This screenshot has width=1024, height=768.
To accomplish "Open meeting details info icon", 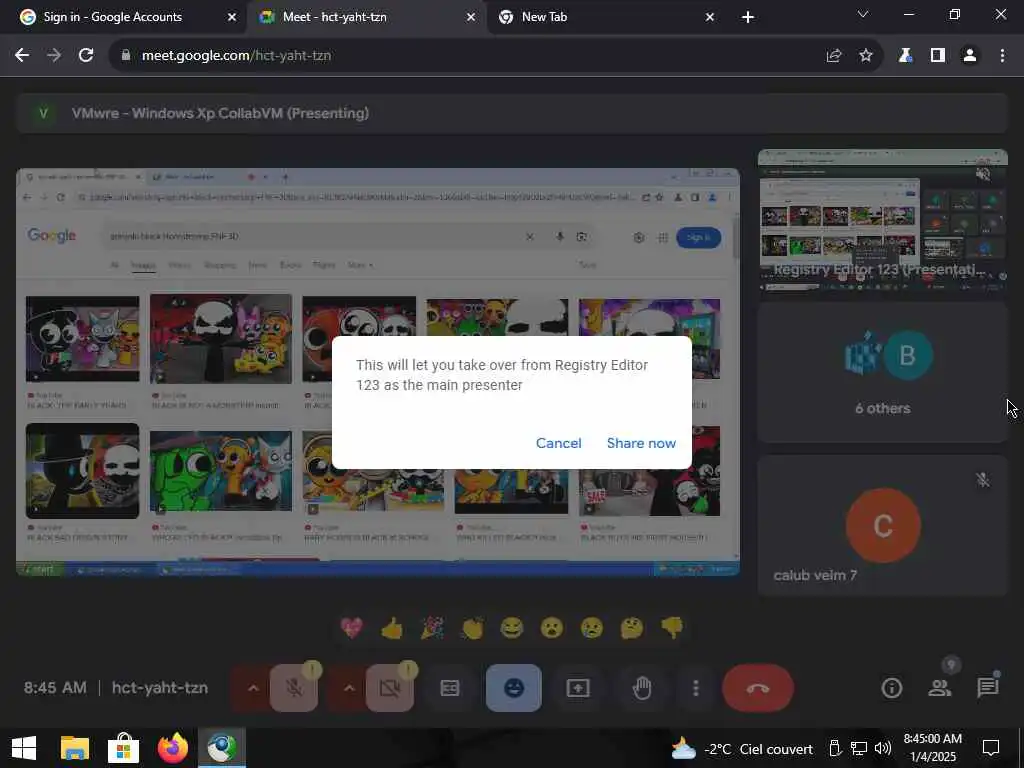I will [x=891, y=688].
